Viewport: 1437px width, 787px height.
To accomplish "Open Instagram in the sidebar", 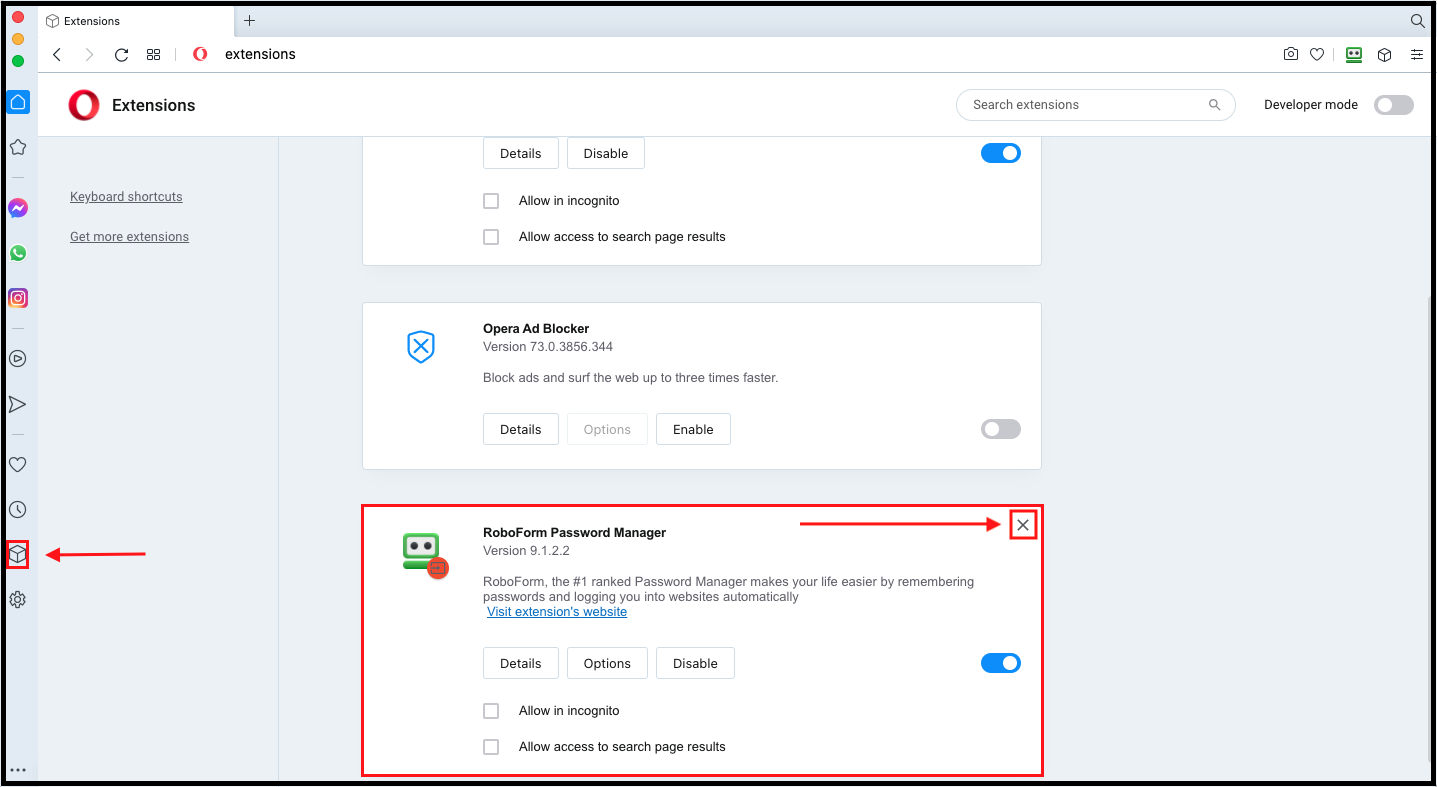I will [x=18, y=298].
